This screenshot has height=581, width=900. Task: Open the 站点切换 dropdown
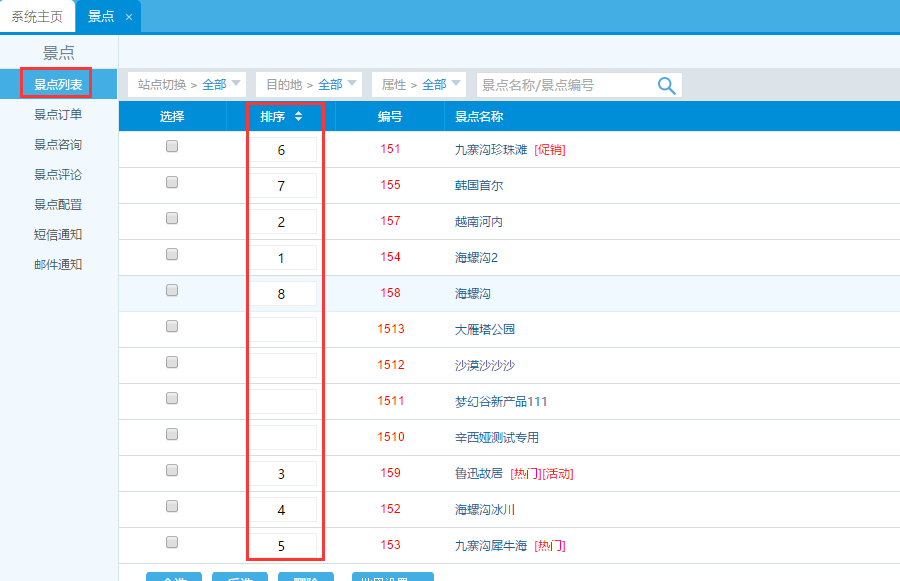click(x=185, y=85)
